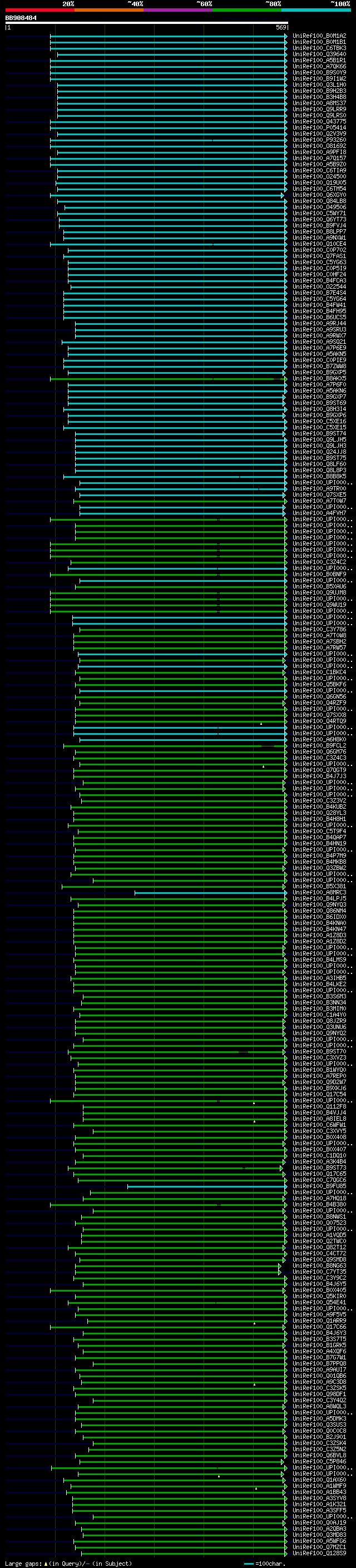Select hit label UniRef100_Q9LRS0
The height and width of the screenshot is (1568, 356).
319,115
